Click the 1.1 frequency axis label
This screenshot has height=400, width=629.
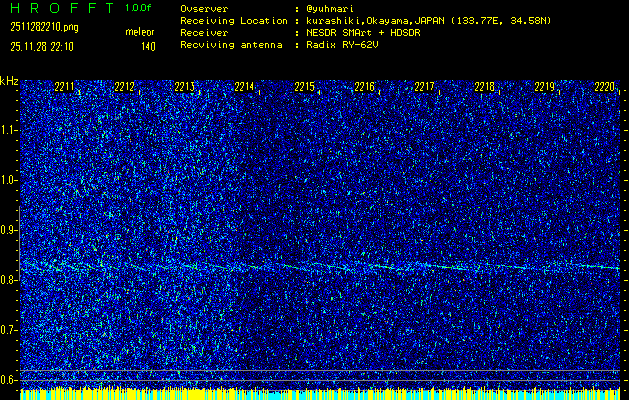click(x=9, y=130)
